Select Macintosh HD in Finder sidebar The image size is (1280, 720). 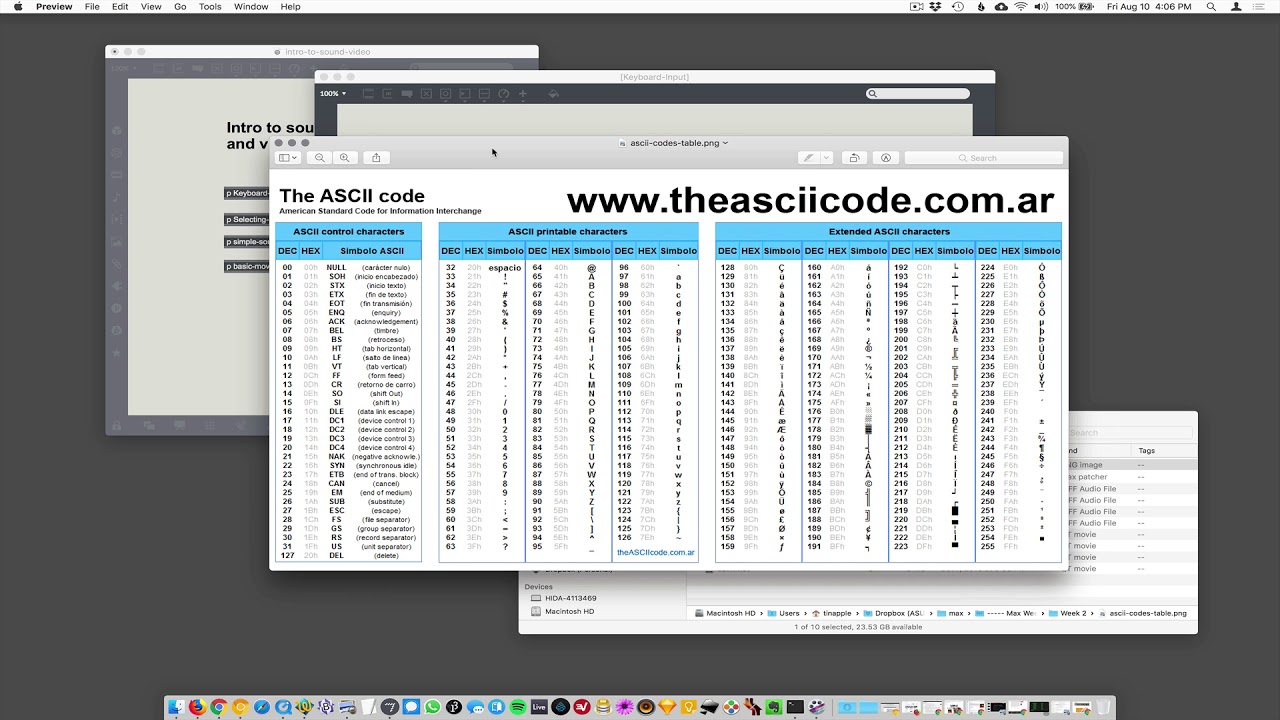pyautogui.click(x=569, y=611)
